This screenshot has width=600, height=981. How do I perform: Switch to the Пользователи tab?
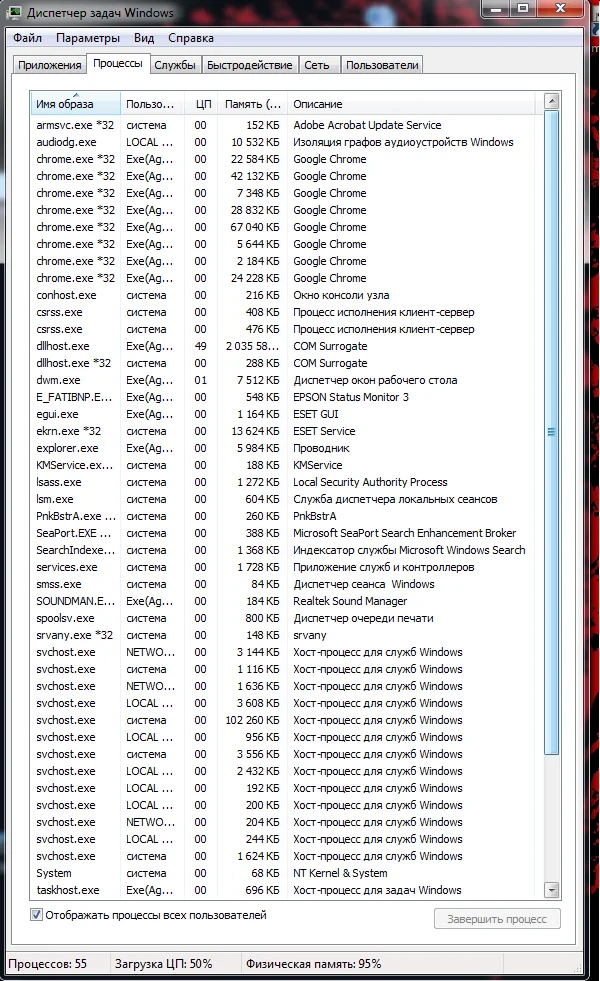(x=382, y=65)
